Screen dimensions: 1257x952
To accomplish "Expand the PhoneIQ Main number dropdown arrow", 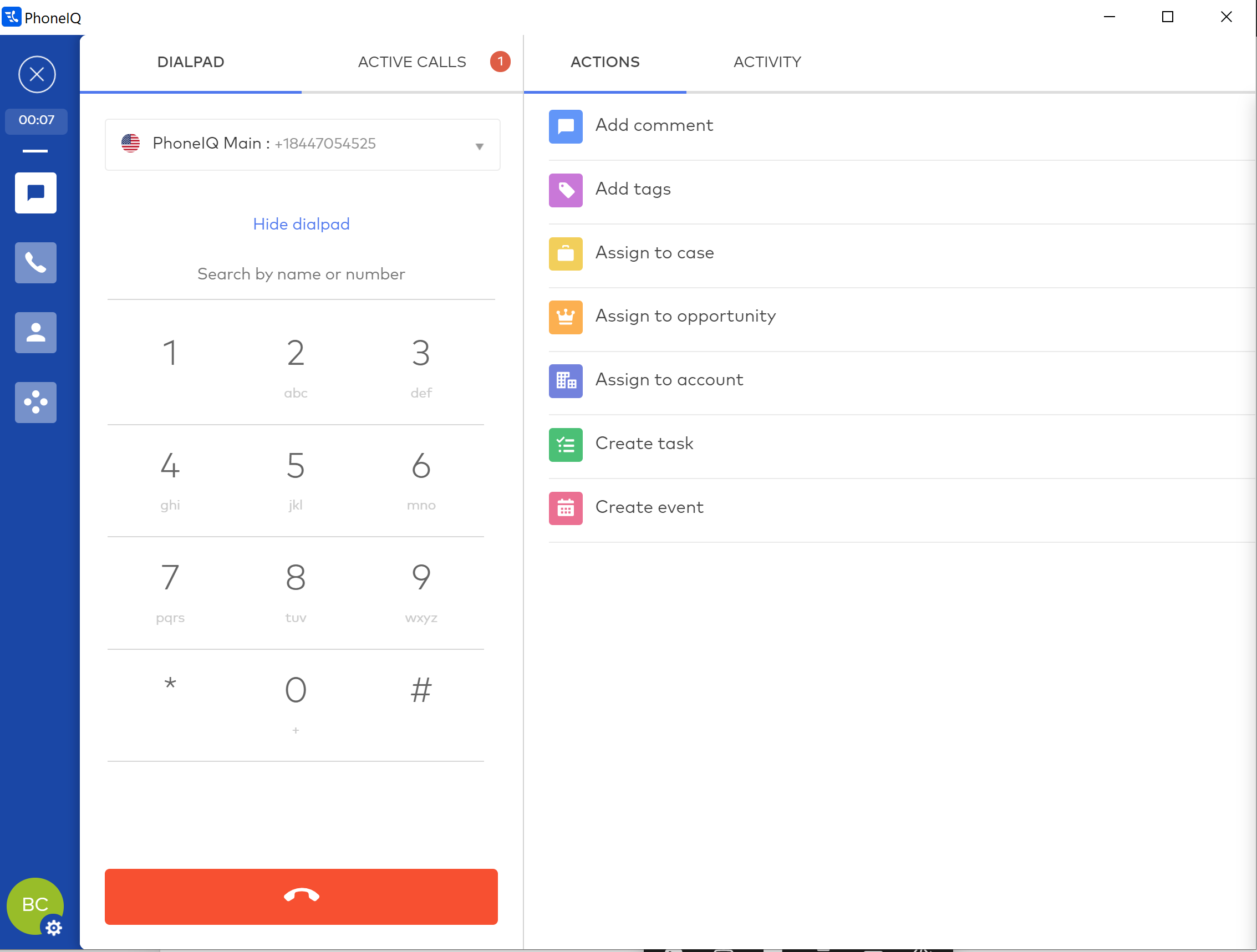I will coord(480,146).
